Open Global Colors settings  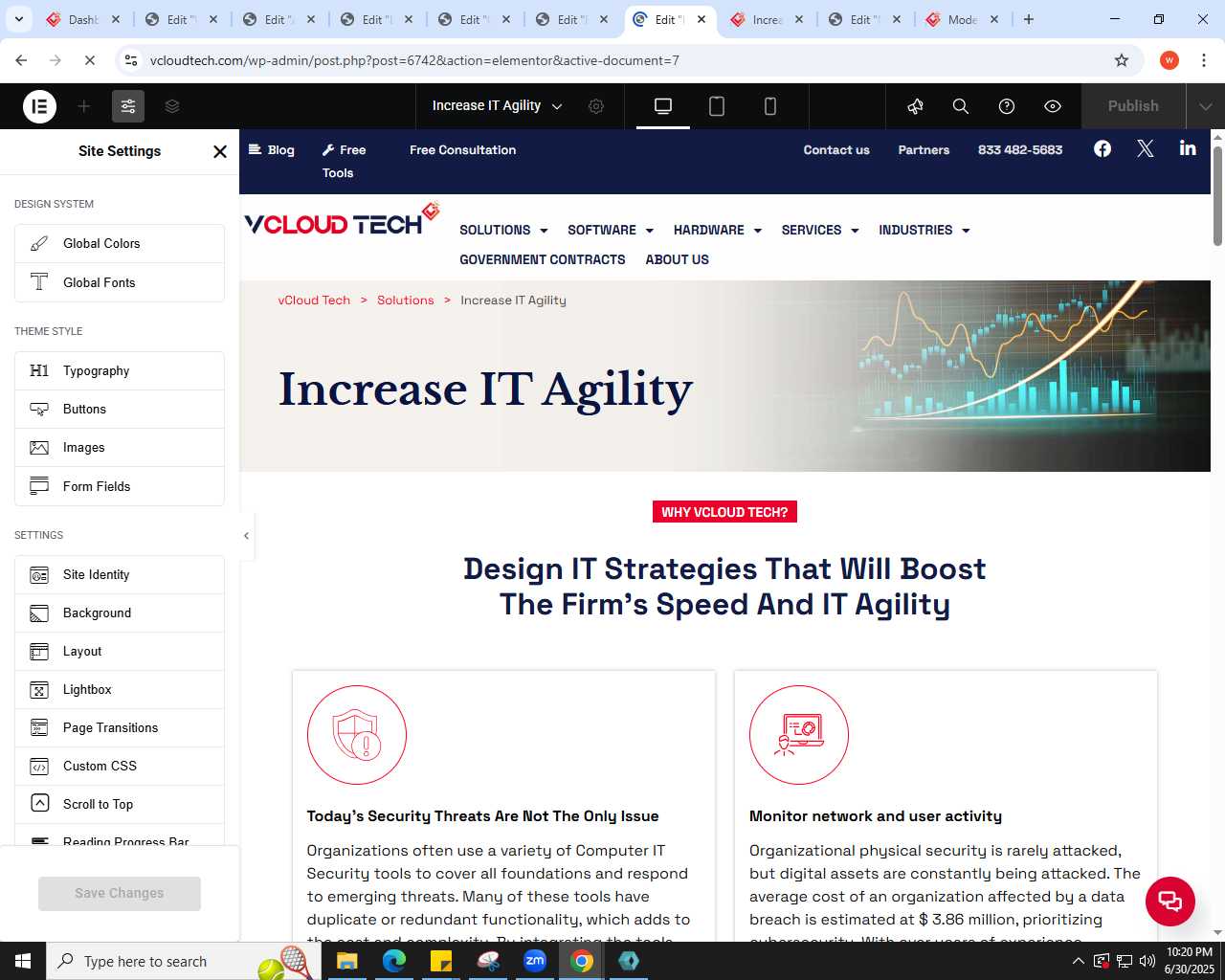120,243
